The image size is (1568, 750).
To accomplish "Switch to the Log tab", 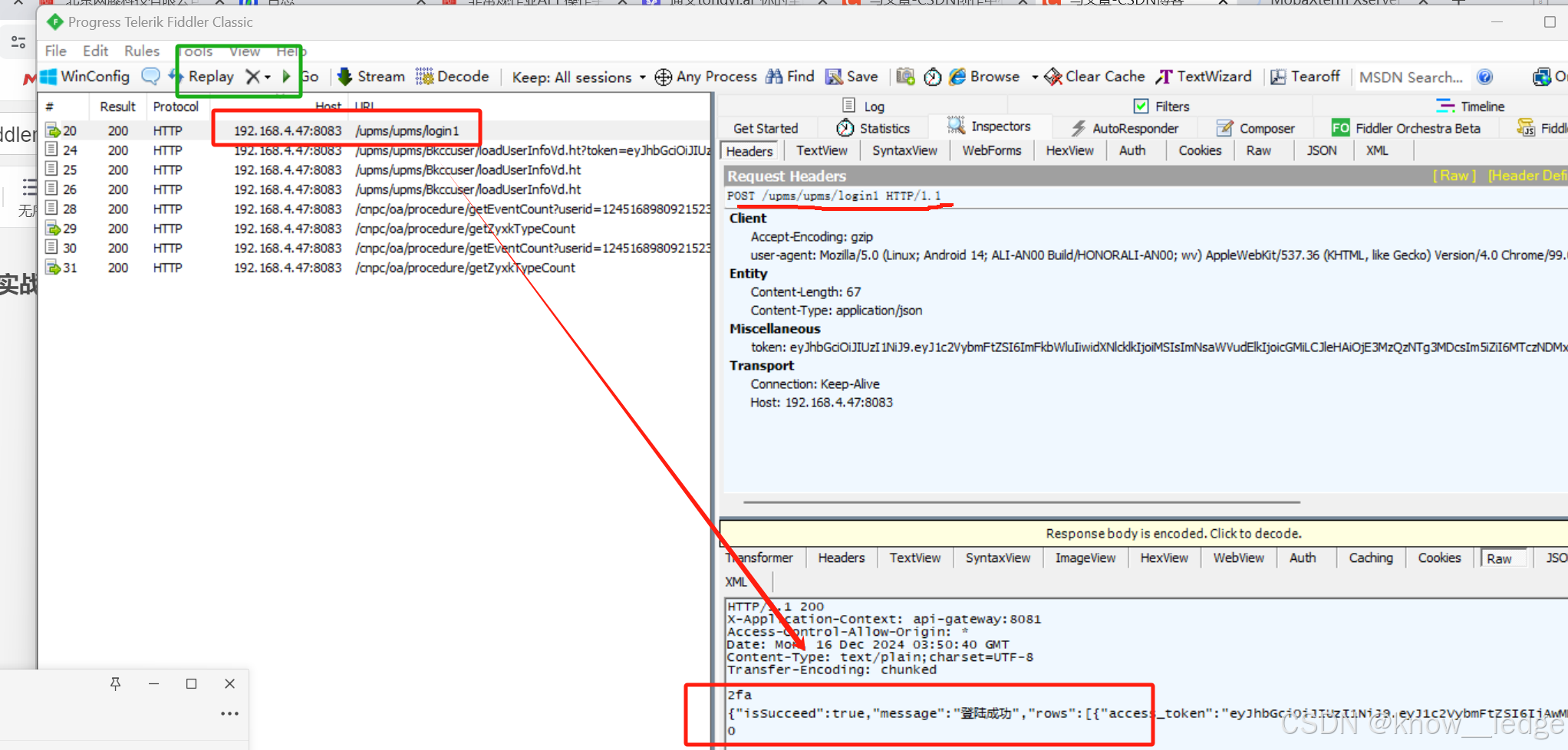I will [864, 106].
